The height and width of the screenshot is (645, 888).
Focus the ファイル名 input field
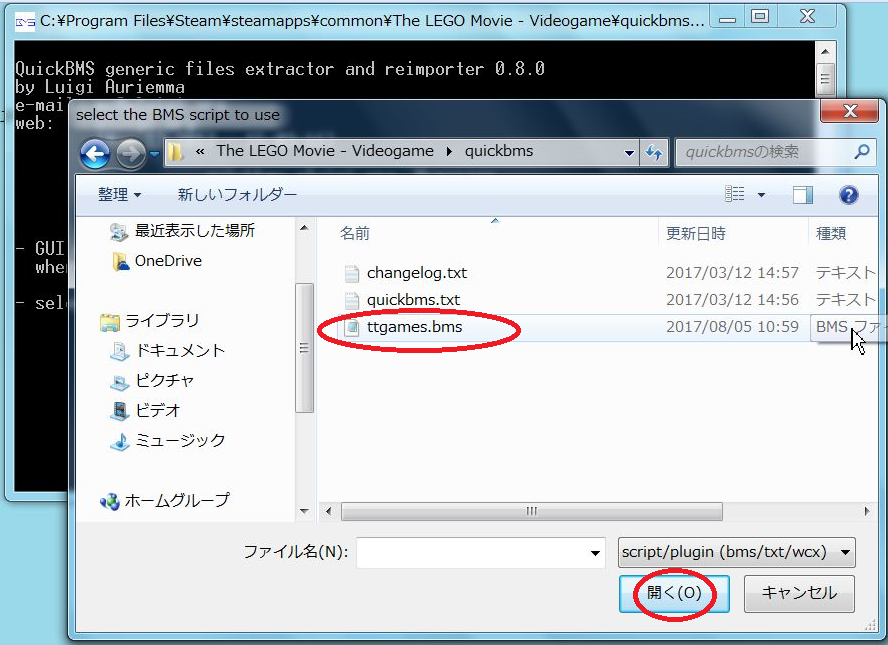click(473, 552)
